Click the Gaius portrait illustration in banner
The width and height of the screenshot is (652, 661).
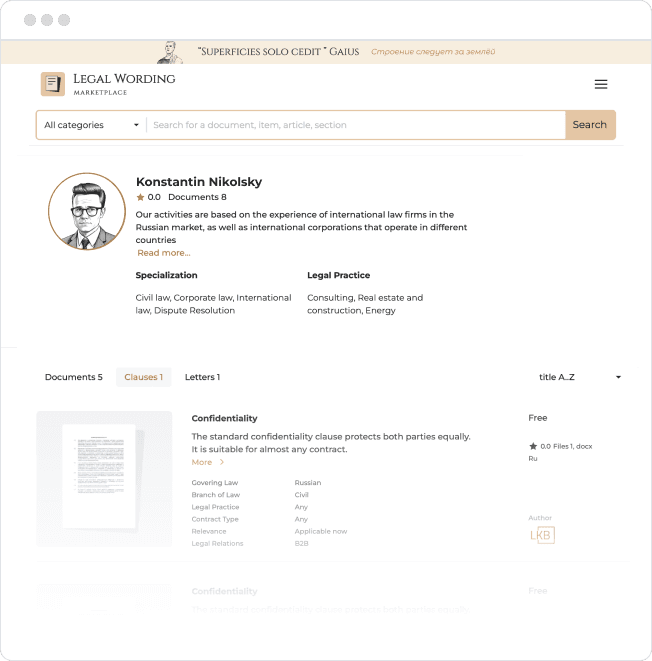pyautogui.click(x=174, y=52)
